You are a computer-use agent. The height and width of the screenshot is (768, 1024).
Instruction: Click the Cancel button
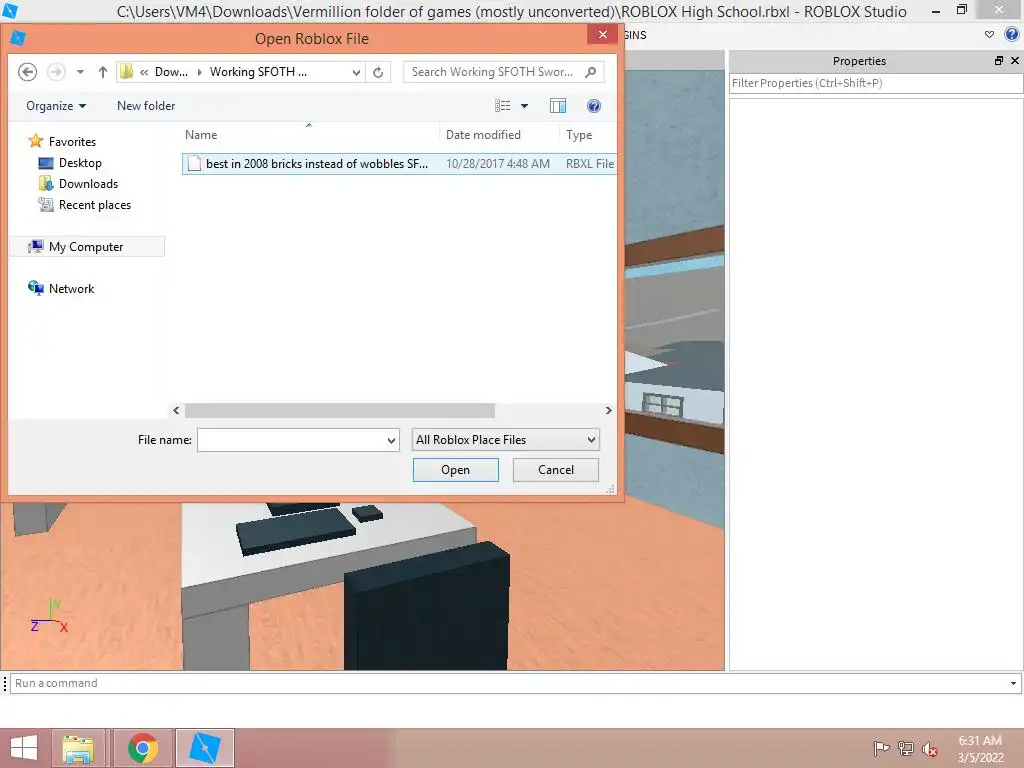pyautogui.click(x=556, y=470)
